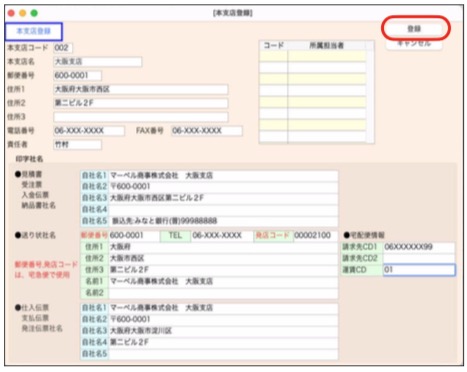Screen dimensions: 467x372
Task: Click first row of 所属担当者 table
Action: tap(312, 56)
